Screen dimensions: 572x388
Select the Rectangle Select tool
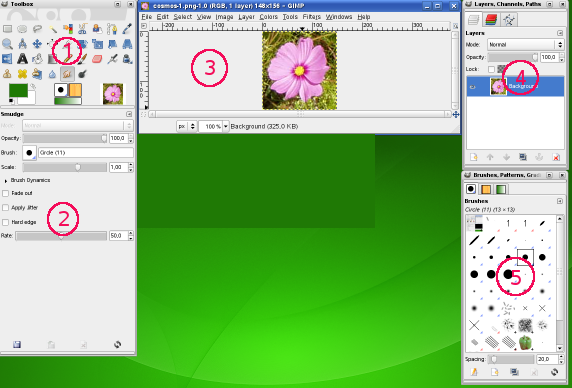click(x=7, y=29)
